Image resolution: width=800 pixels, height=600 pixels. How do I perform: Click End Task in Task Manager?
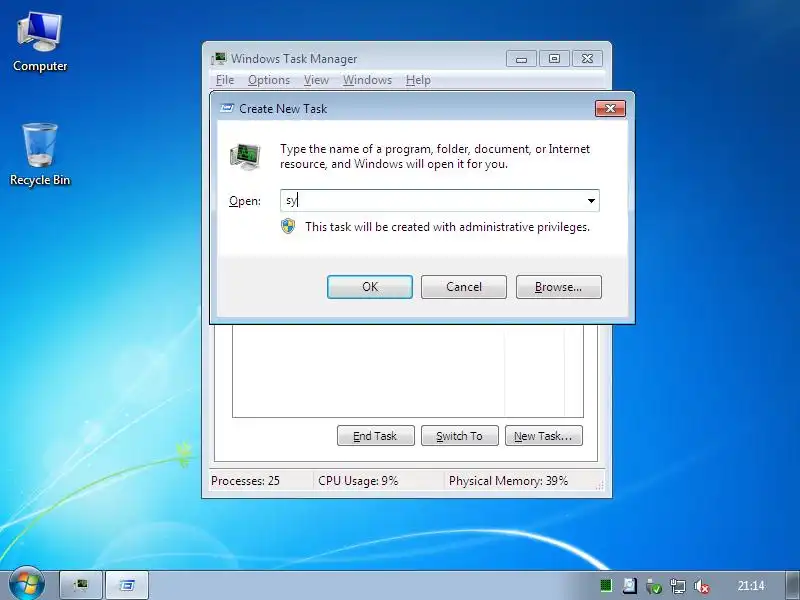(376, 436)
